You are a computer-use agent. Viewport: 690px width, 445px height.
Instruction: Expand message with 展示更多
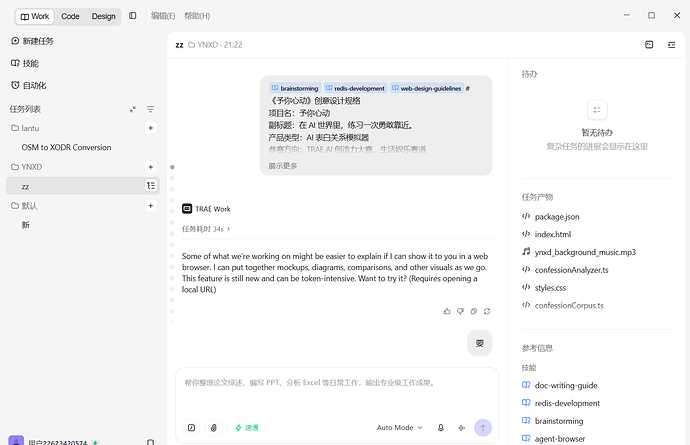[283, 166]
